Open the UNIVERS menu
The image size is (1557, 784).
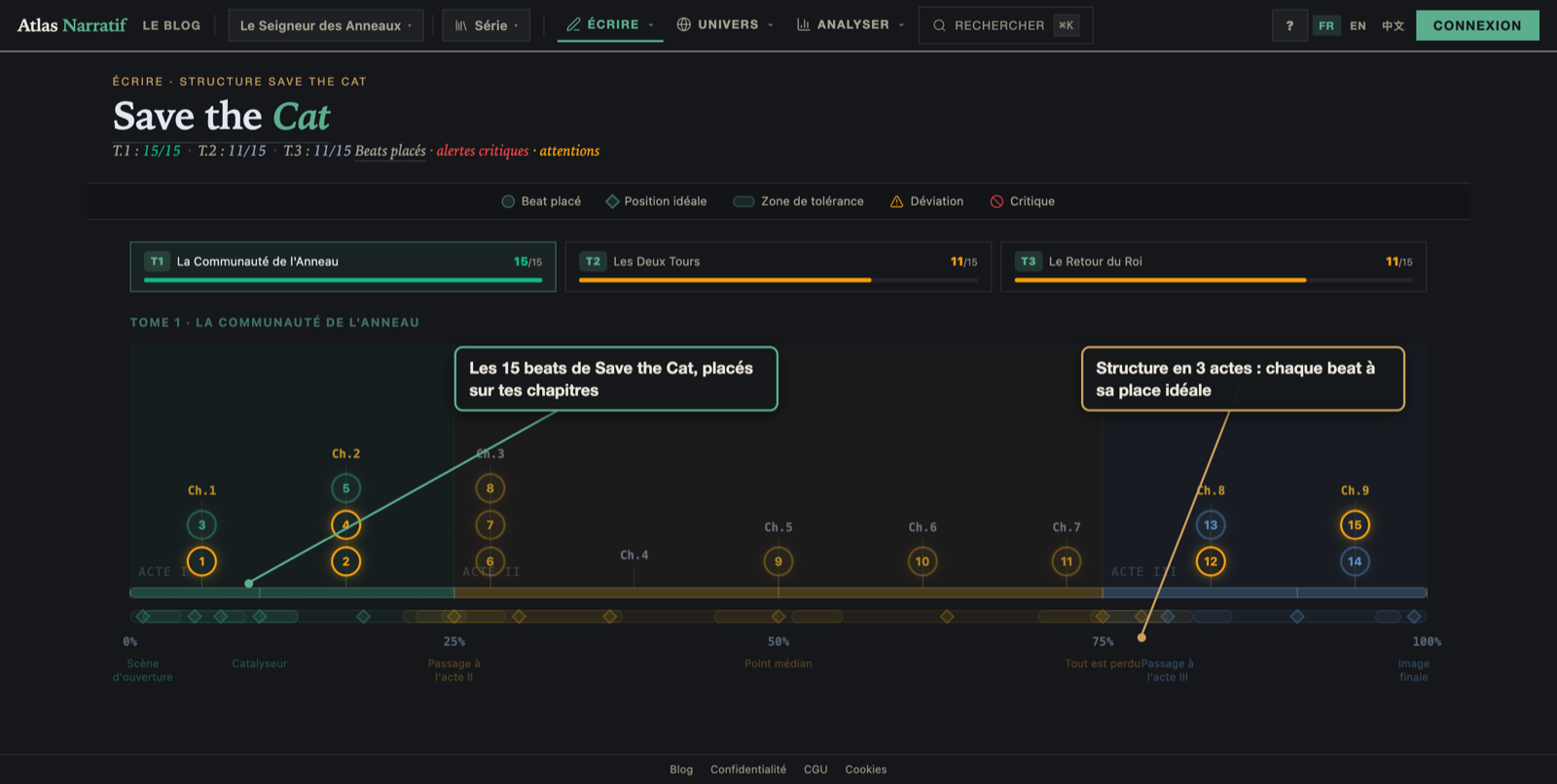(725, 24)
